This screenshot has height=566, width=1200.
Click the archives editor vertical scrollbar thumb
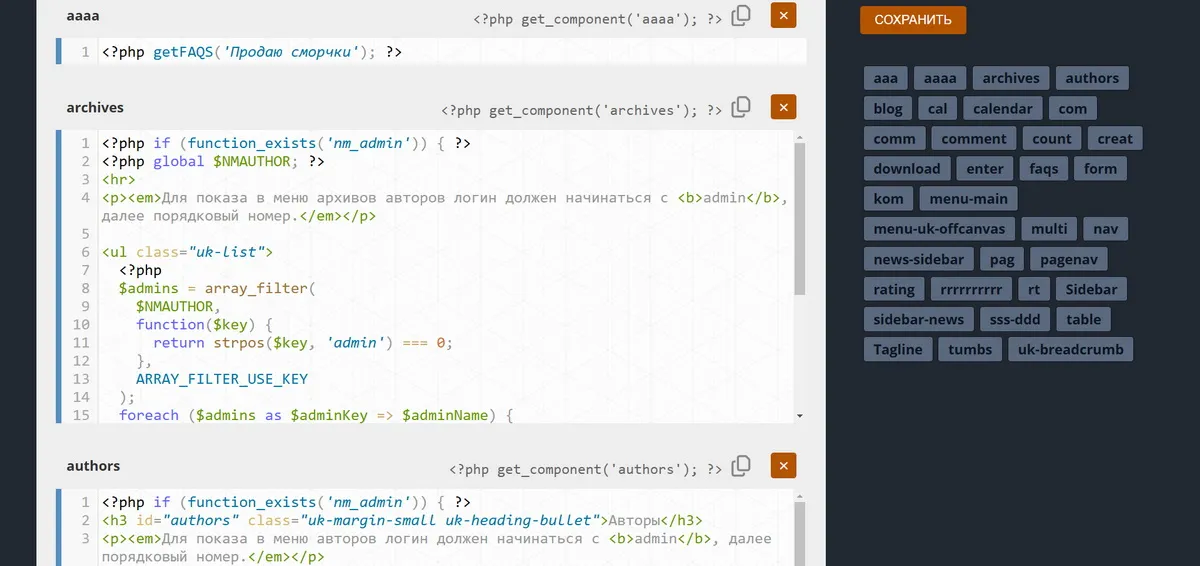(799, 218)
